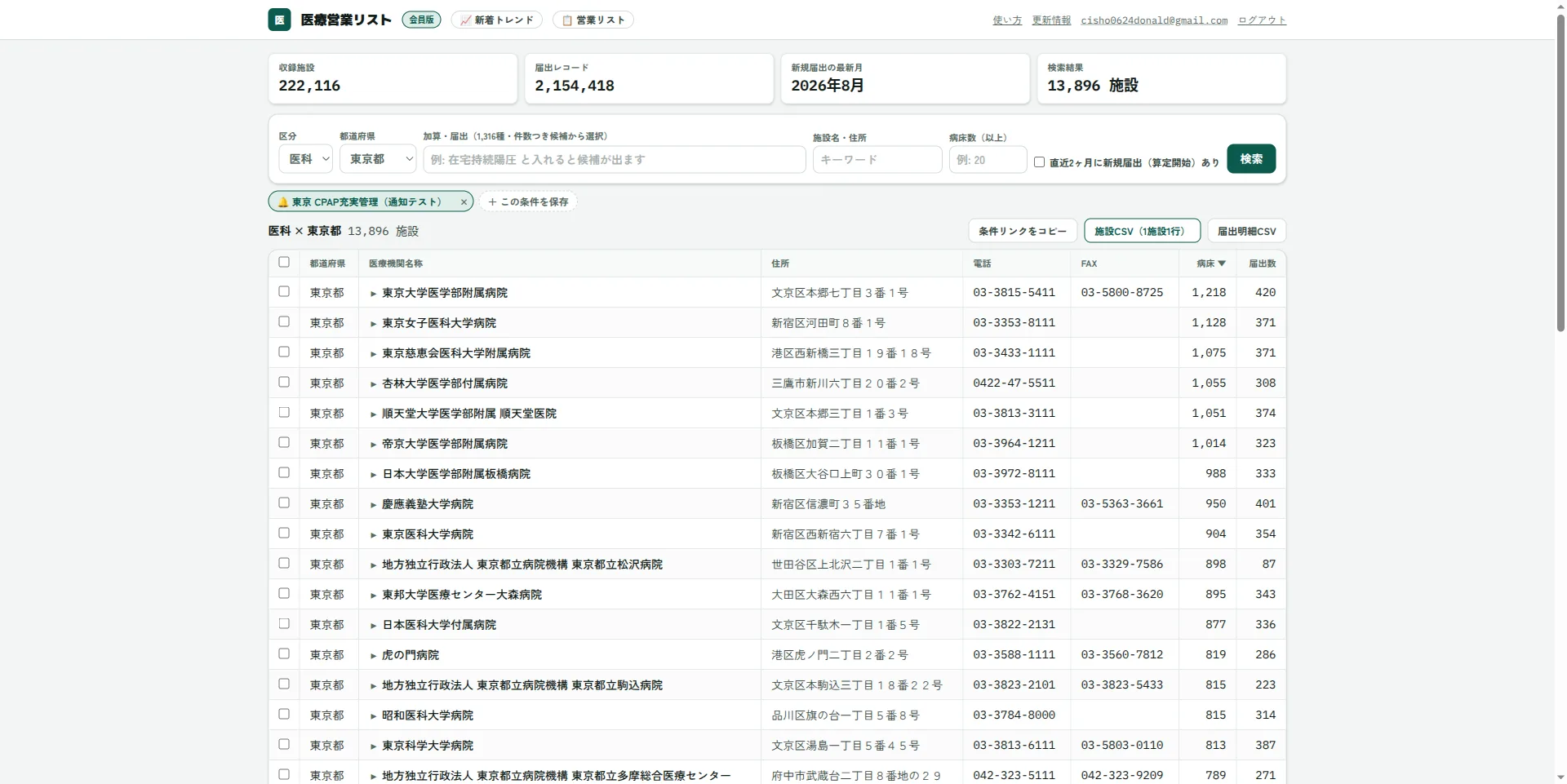
Task: Click the 収録施設 222,116 card
Action: (x=393, y=78)
